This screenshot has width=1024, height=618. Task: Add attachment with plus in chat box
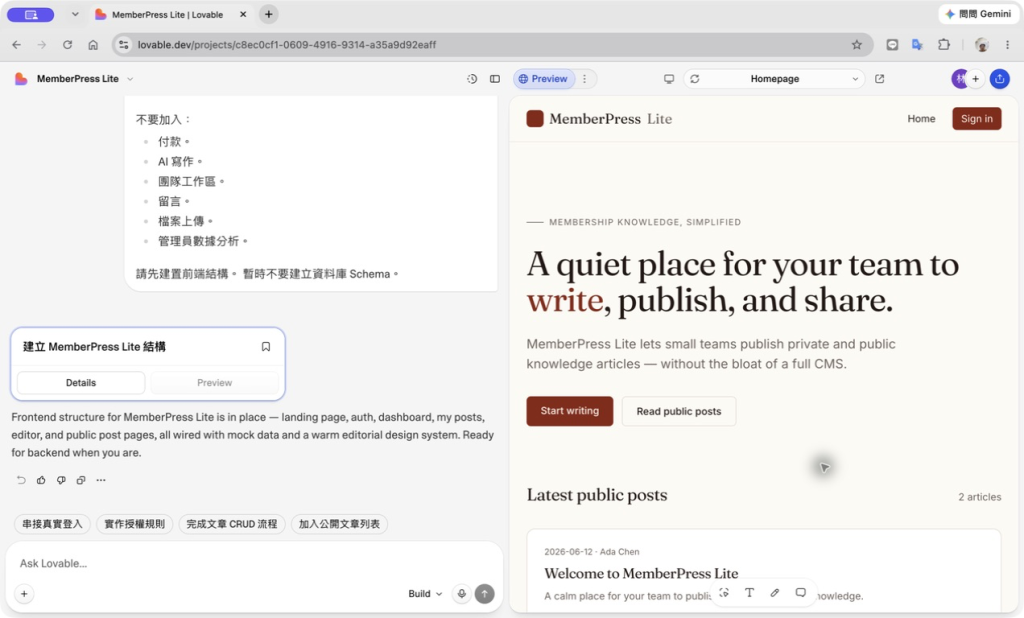pos(24,594)
